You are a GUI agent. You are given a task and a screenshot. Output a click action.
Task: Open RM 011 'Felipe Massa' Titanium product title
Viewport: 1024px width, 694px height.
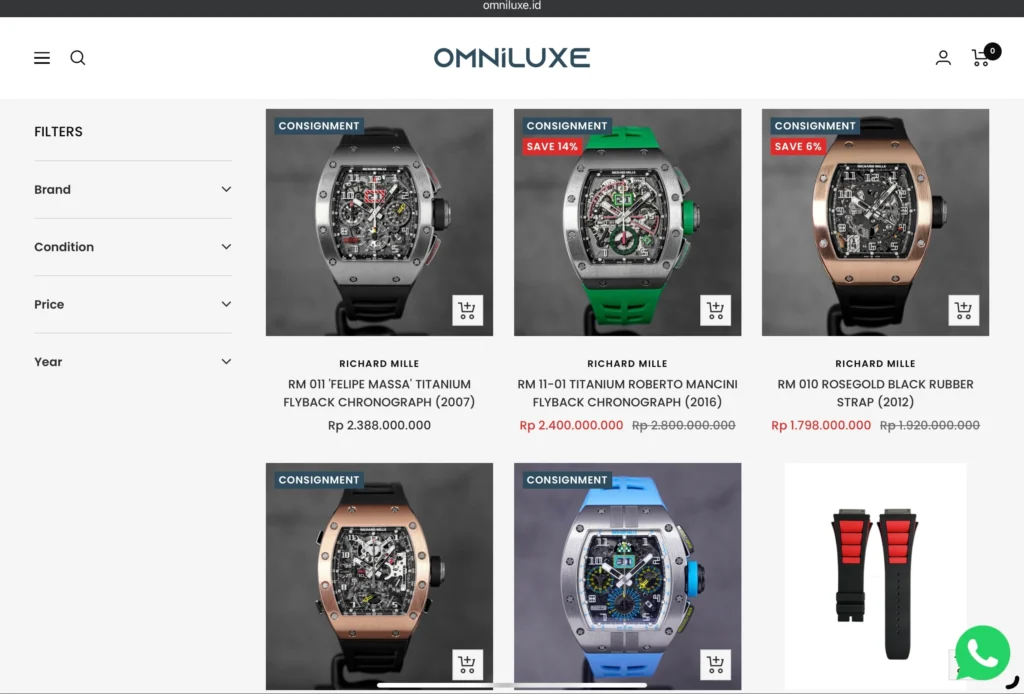tap(379, 393)
